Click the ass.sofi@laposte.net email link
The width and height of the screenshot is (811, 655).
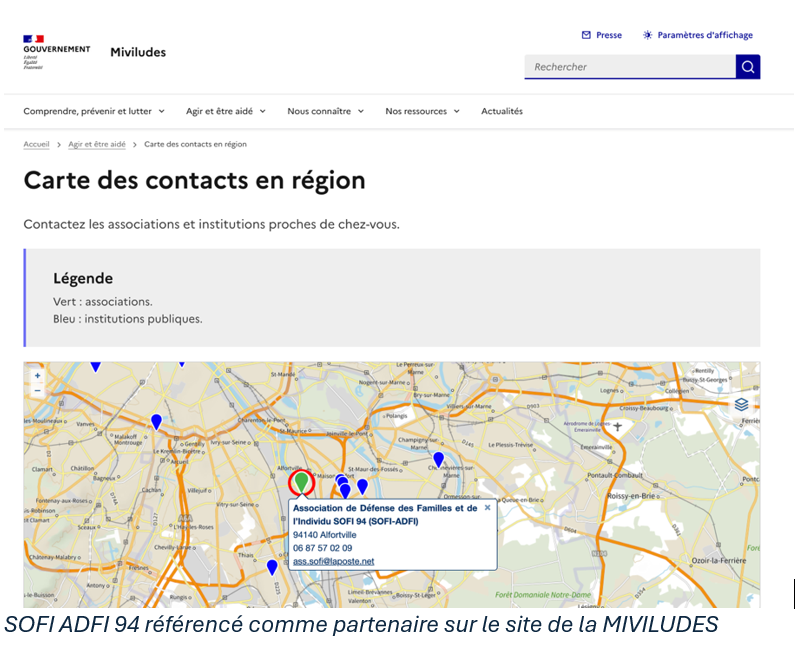(333, 561)
